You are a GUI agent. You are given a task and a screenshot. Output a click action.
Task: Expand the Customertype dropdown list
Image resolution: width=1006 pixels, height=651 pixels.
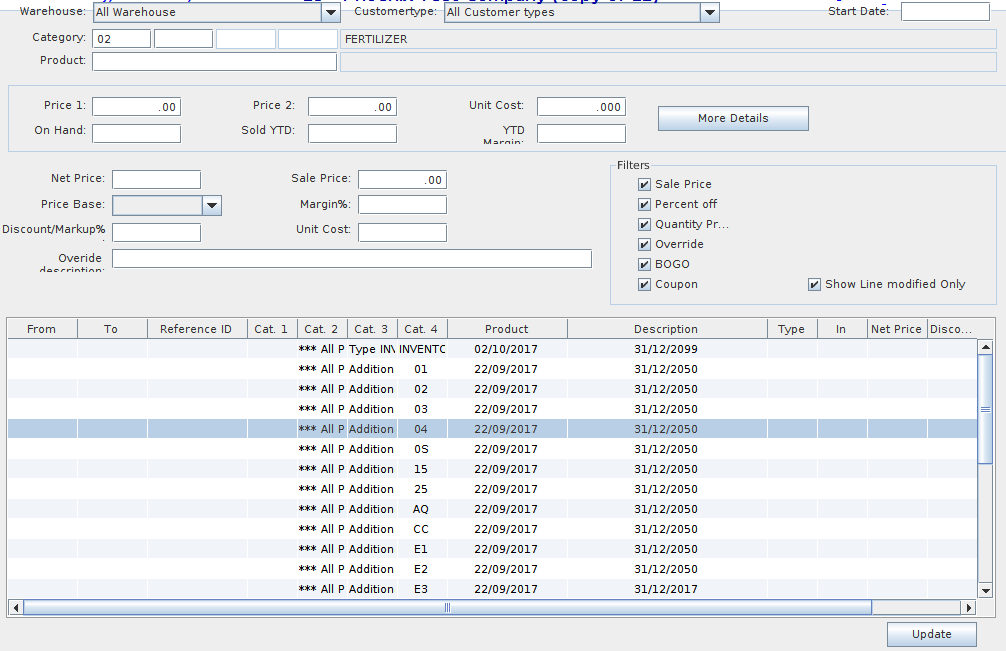point(709,13)
